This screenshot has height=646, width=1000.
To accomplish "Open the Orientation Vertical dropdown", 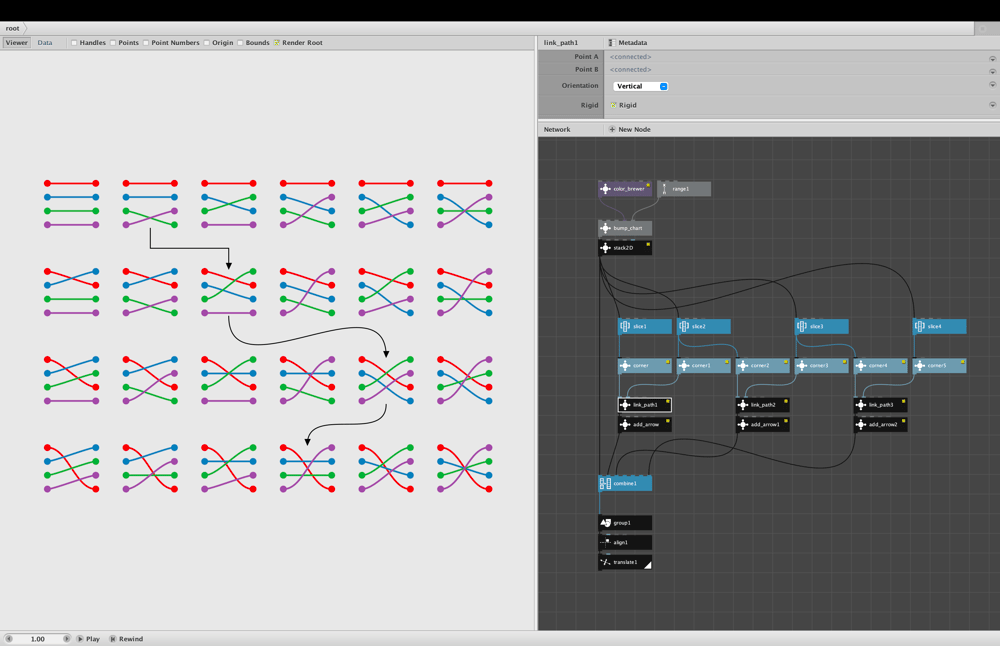I will coord(640,86).
